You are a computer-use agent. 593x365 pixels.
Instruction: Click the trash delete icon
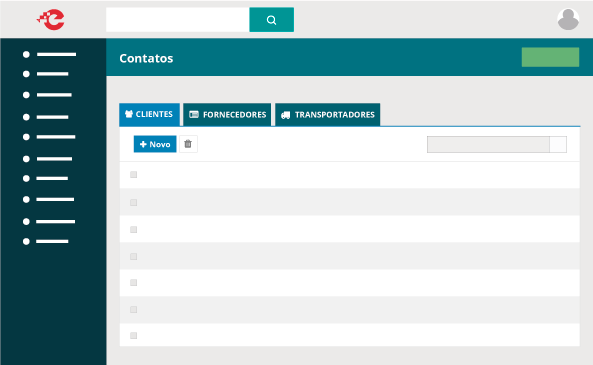188,144
